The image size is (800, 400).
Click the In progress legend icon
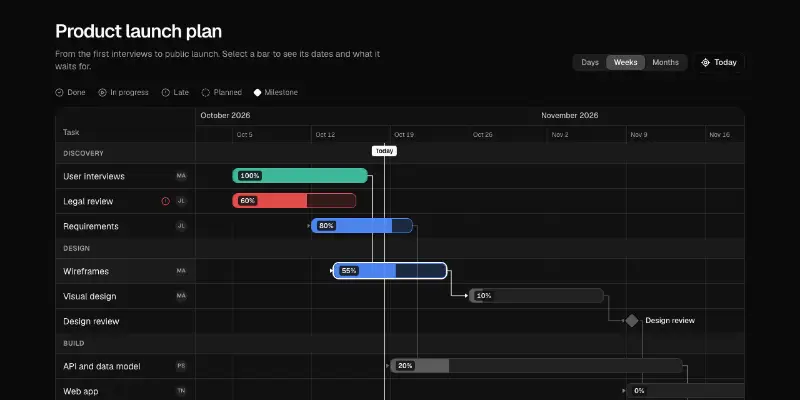pos(102,92)
